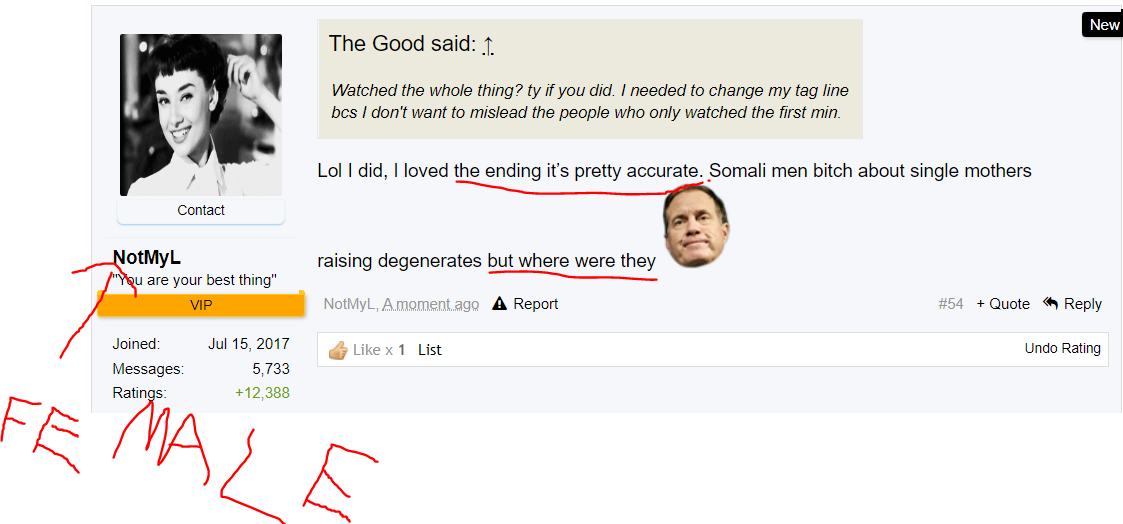This screenshot has height=524, width=1123.
Task: Click the Reply arrow icon
Action: pos(1050,303)
